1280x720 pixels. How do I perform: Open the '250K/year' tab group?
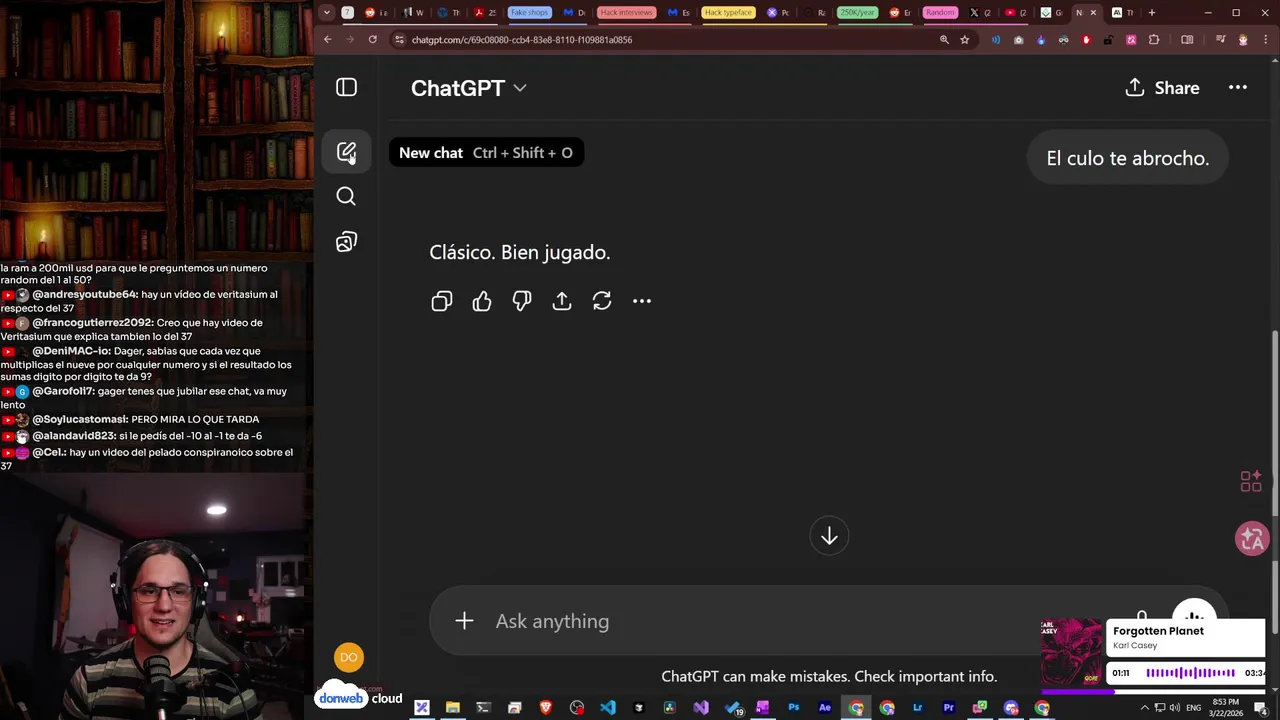pos(857,13)
